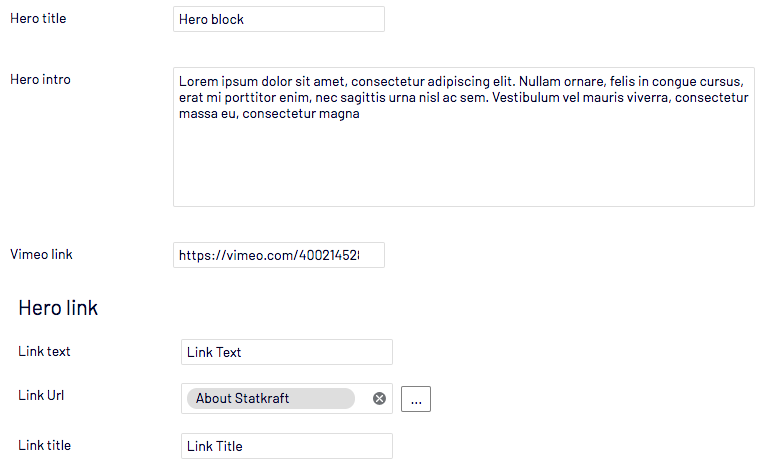Open the Link Url browse dialog
This screenshot has height=467, width=763.
pos(416,399)
